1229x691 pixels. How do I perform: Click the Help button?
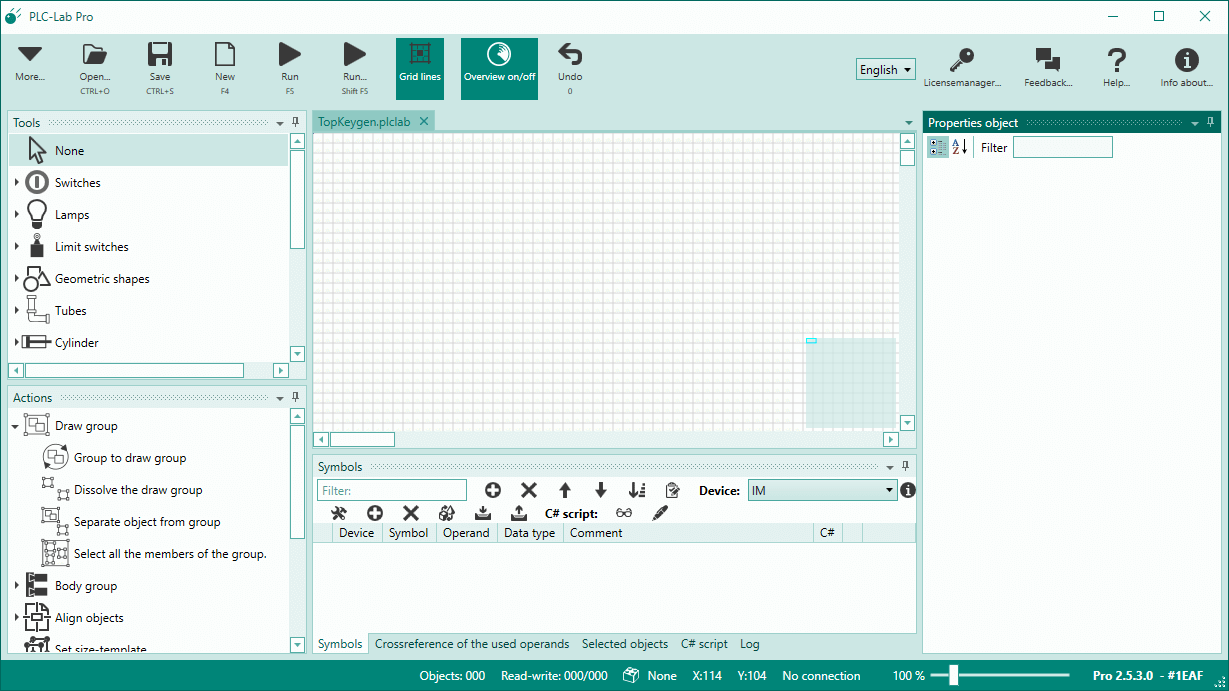pos(1116,60)
